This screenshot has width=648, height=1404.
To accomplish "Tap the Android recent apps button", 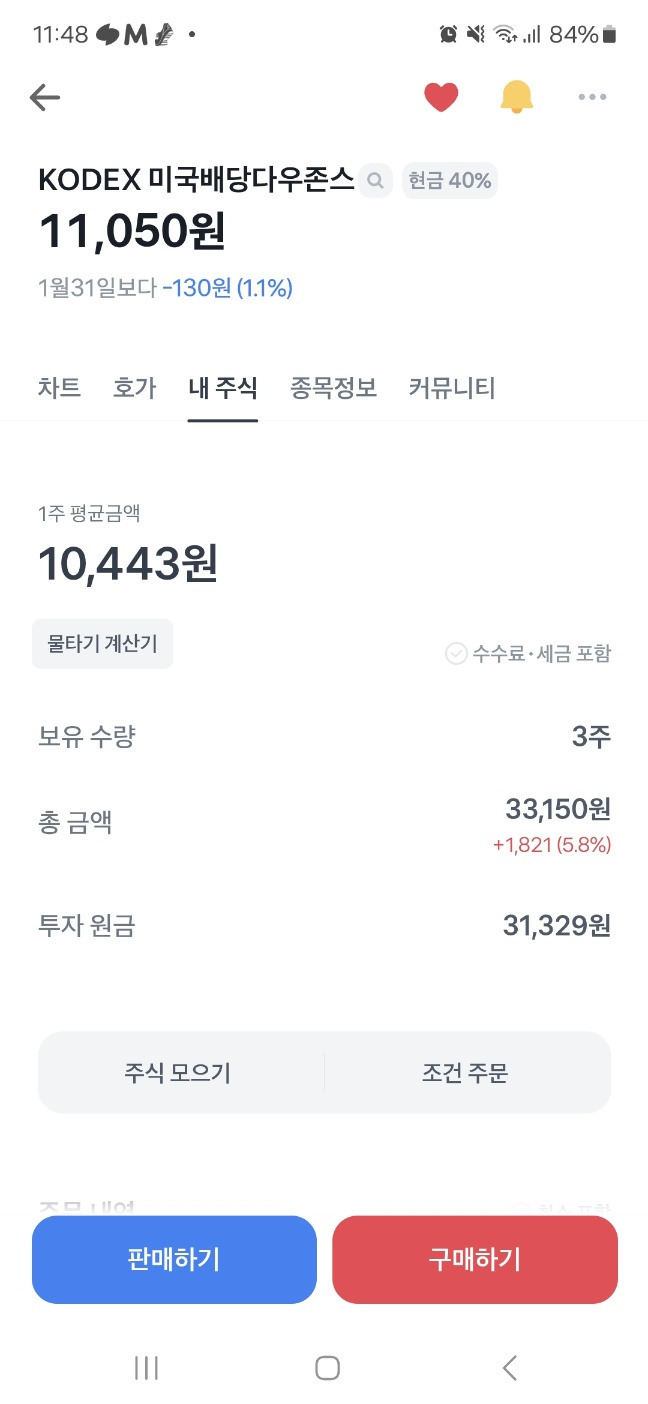I will [x=146, y=1367].
